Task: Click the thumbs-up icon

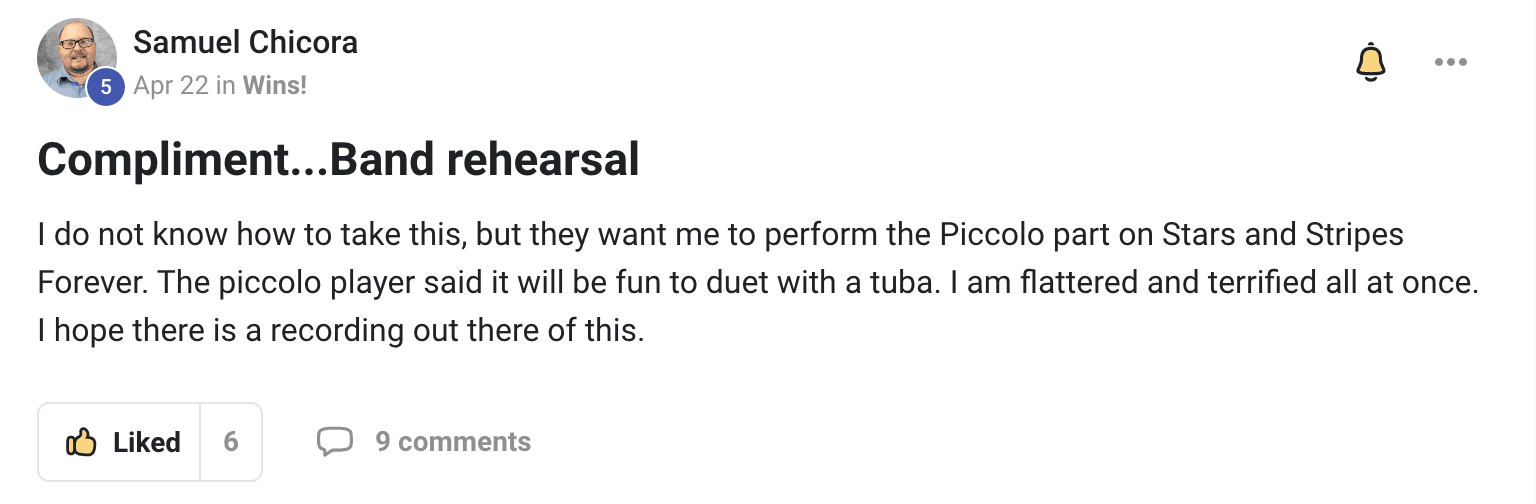Action: point(80,442)
